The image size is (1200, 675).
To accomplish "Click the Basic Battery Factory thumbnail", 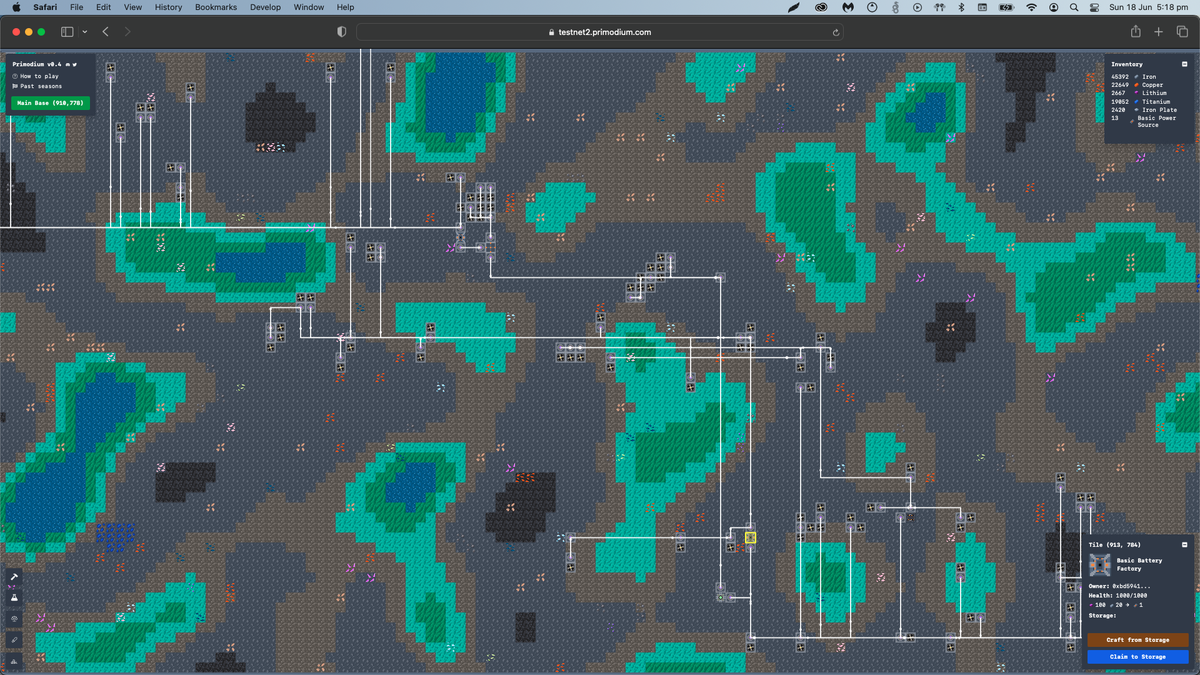I will 1100,565.
